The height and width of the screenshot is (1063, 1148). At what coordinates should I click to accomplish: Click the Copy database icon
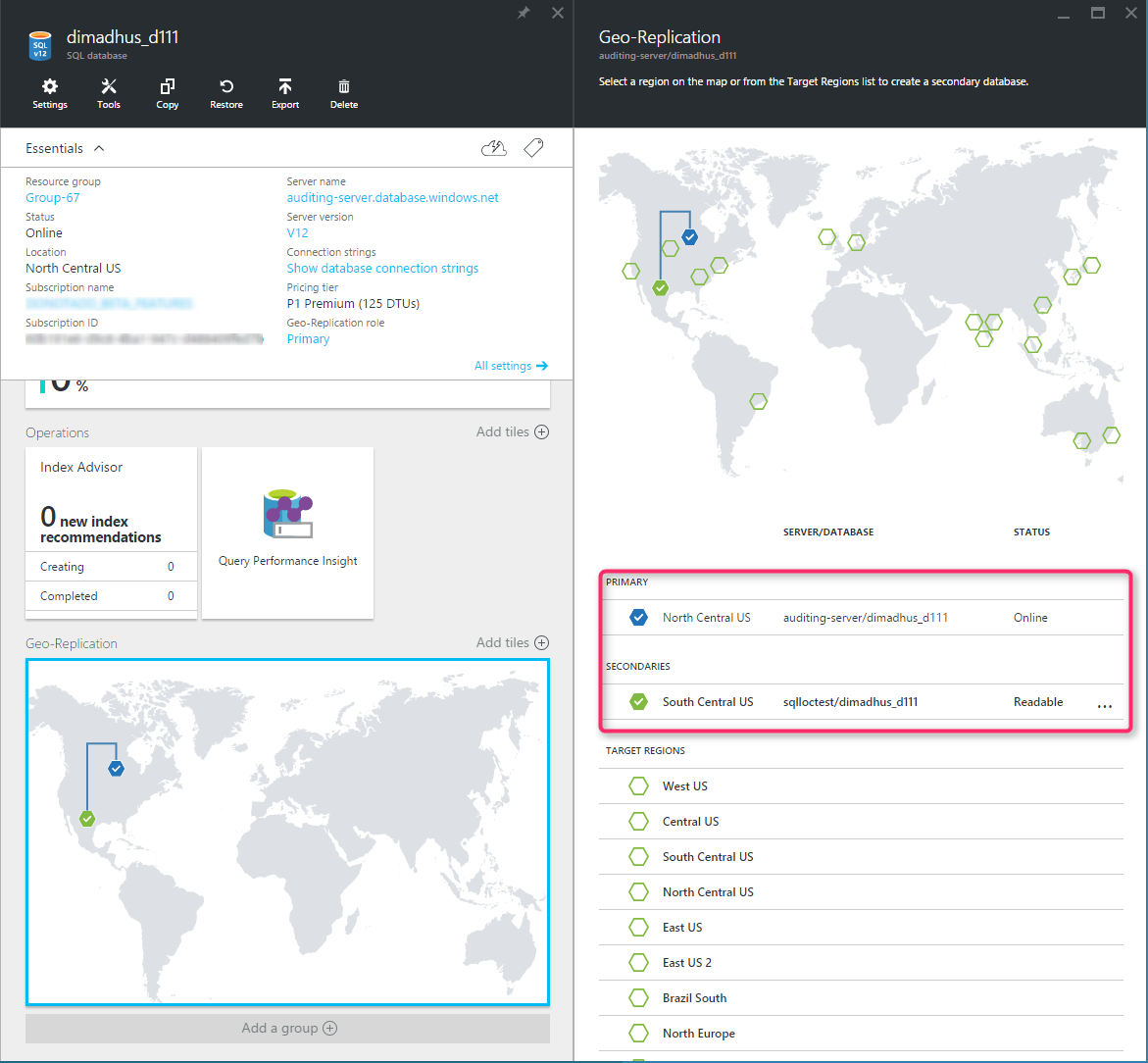tap(168, 88)
